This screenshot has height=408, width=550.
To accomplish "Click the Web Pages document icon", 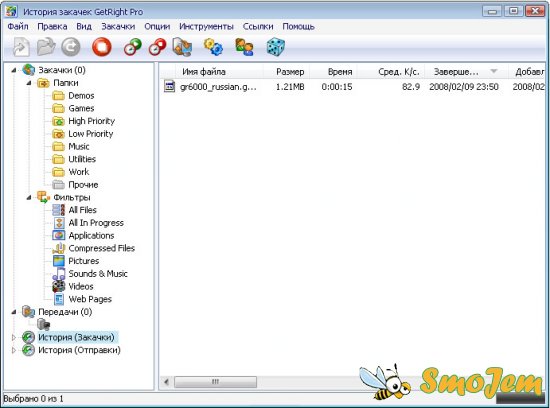I will click(59, 299).
